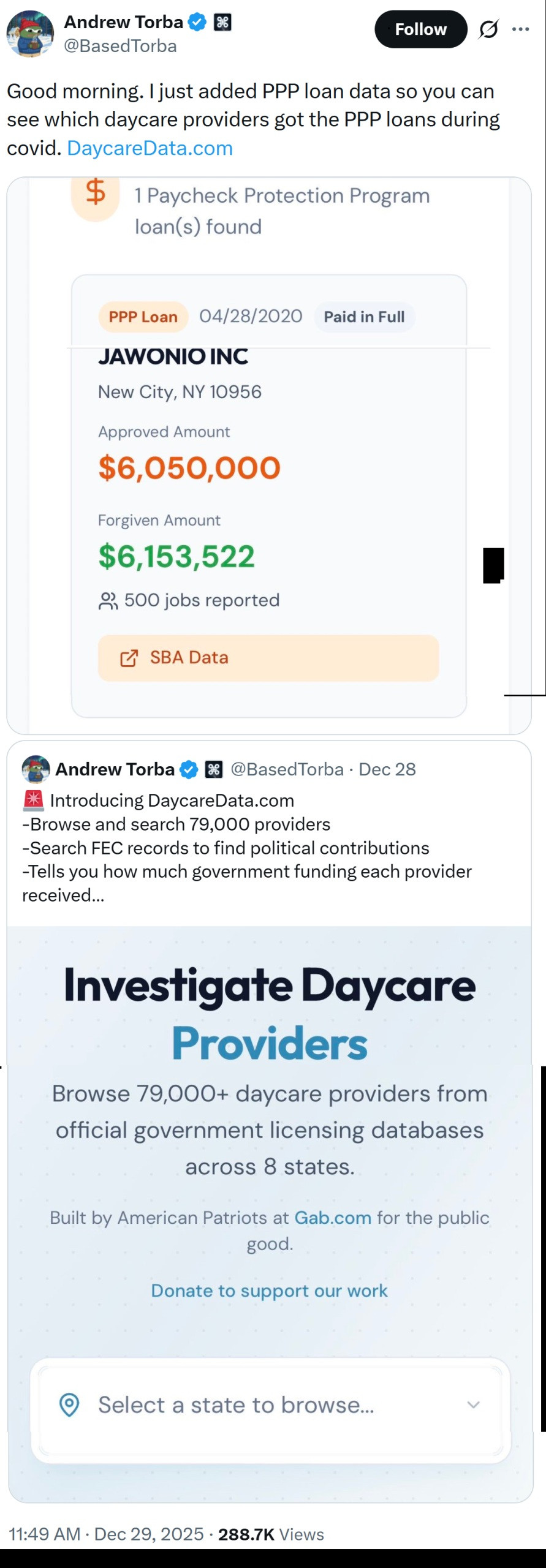Click the external link icon on SBA Data
Image resolution: width=546 pixels, height=1568 pixels.
[x=129, y=658]
